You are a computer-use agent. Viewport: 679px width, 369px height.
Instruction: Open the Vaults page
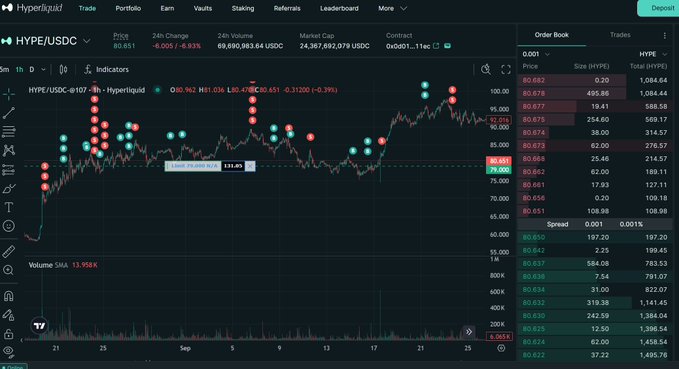(203, 8)
